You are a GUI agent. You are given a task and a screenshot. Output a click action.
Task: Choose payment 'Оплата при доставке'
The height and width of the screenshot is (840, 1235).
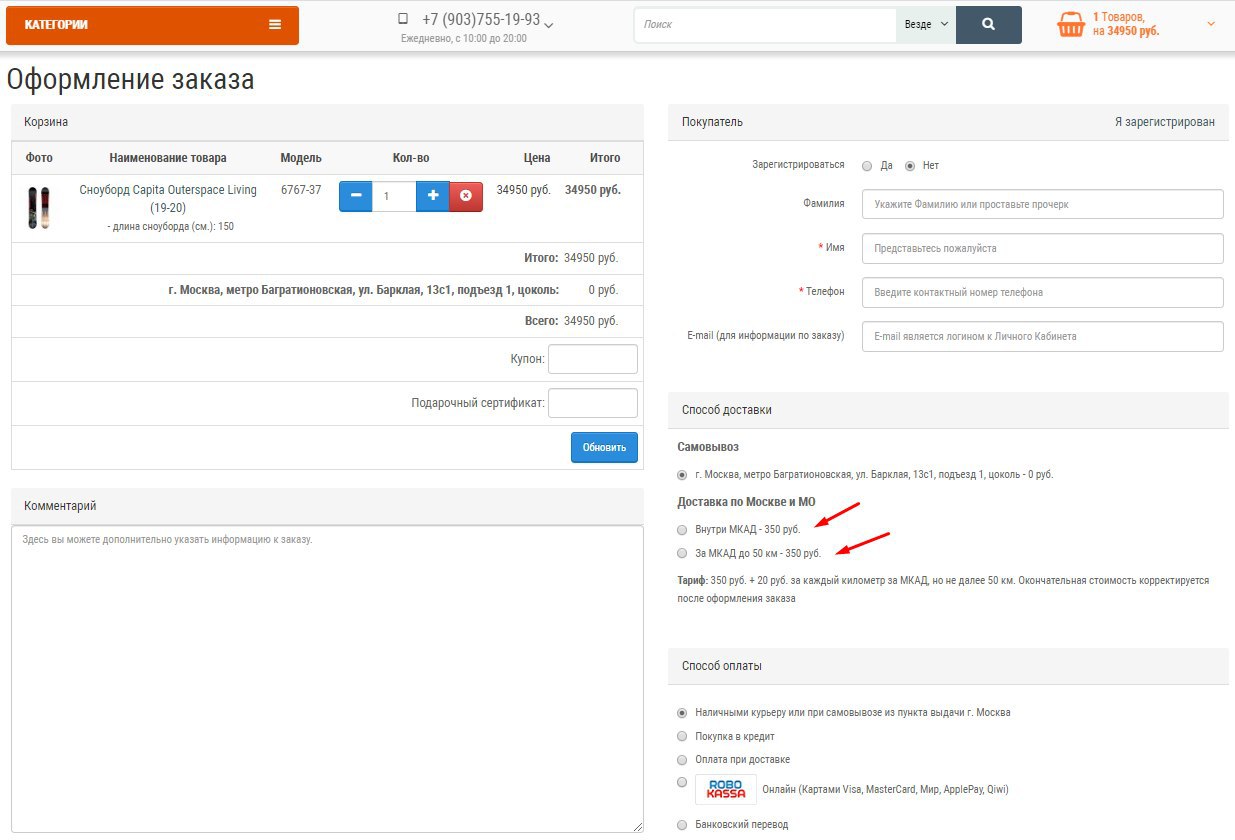pyautogui.click(x=682, y=760)
